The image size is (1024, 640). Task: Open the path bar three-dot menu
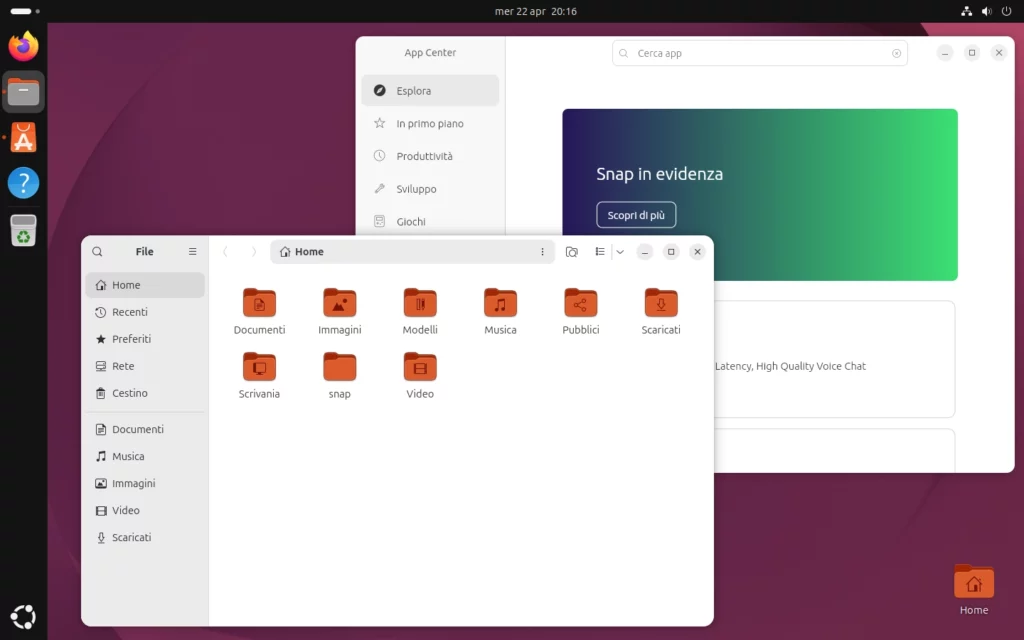coord(543,252)
